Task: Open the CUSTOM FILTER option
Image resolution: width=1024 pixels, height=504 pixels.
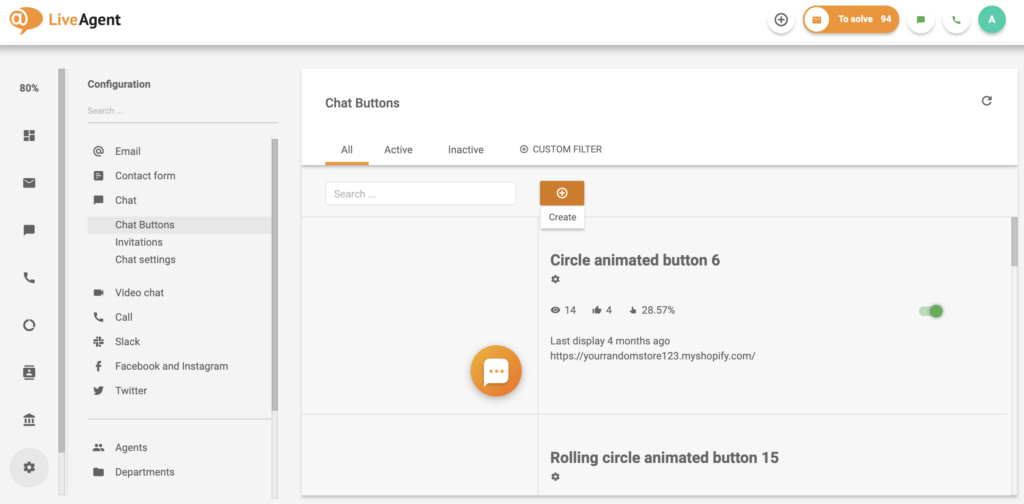Action: pyautogui.click(x=561, y=149)
